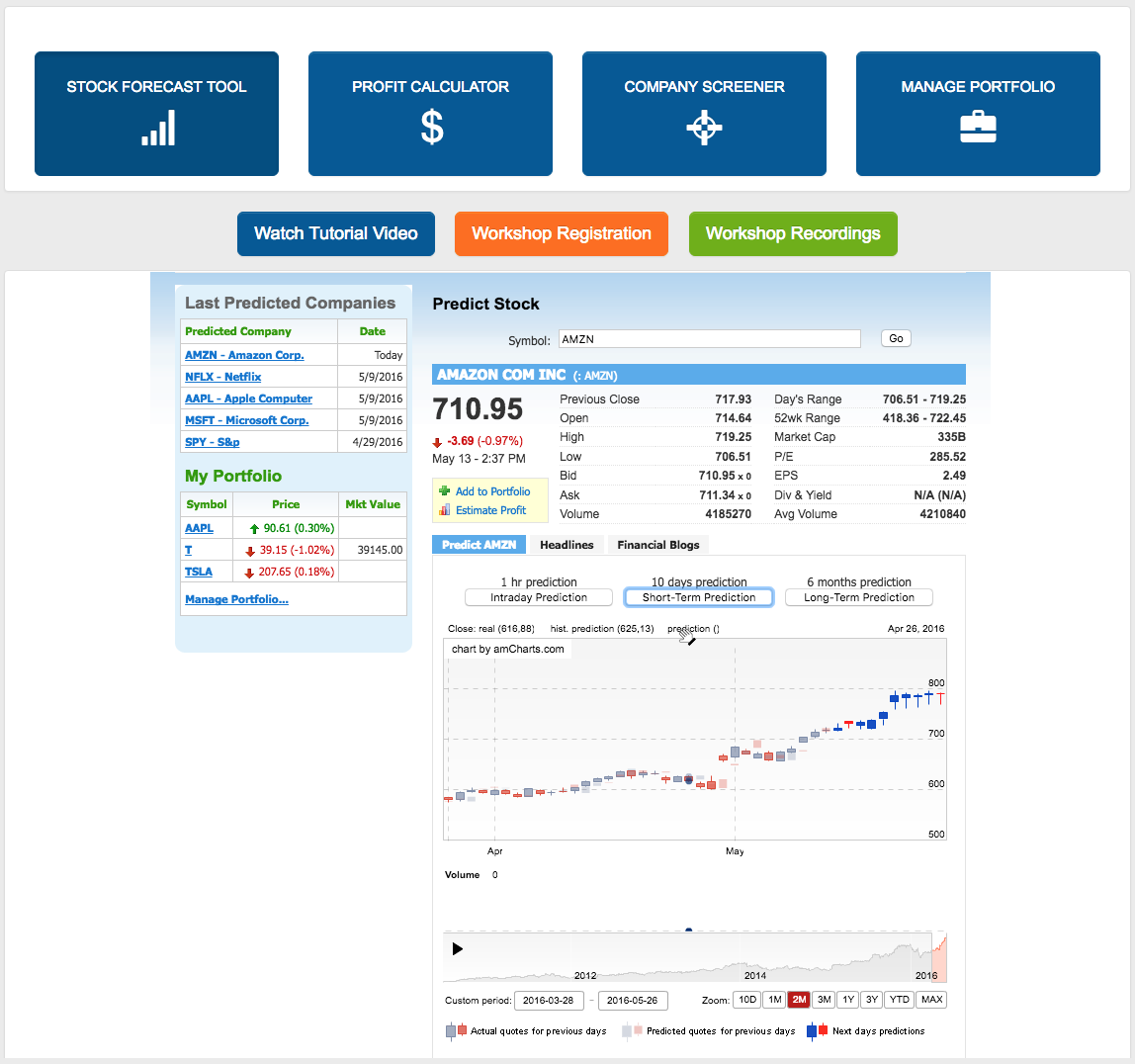Image resolution: width=1135 pixels, height=1064 pixels.
Task: Click the briefcase icon under Manage Portfolio
Action: [x=978, y=127]
